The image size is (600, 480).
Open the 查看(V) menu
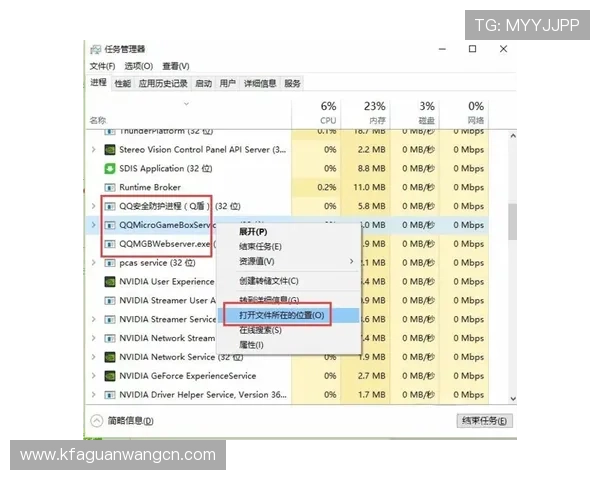pos(176,66)
